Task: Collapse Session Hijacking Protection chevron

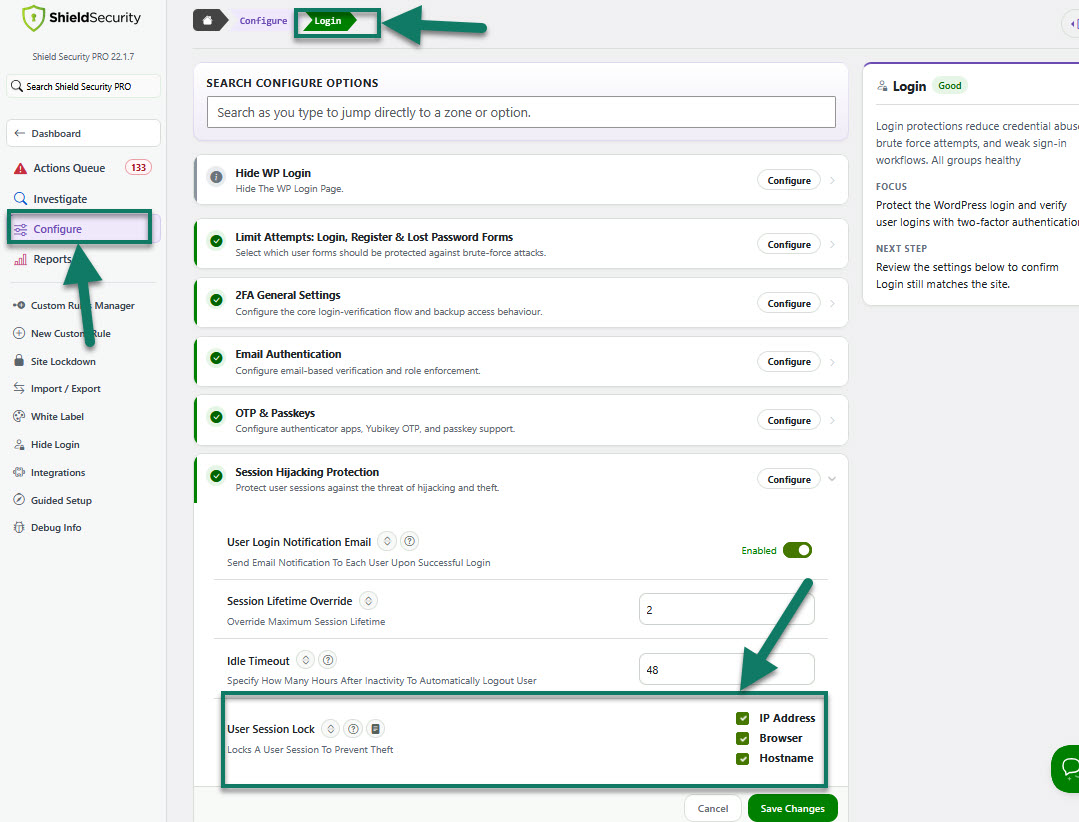Action: [832, 479]
